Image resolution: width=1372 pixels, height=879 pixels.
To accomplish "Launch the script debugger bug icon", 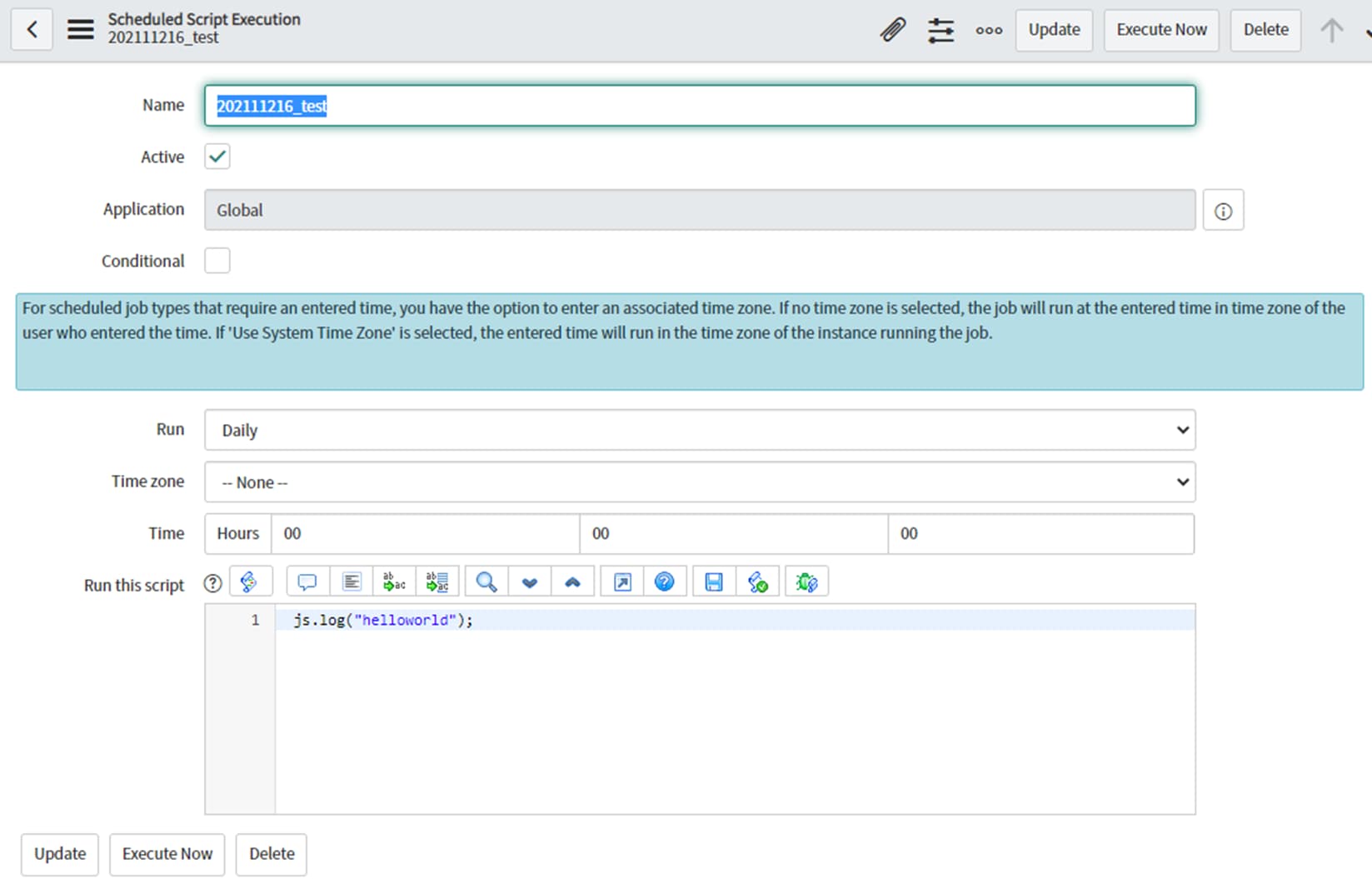I will 806,581.
